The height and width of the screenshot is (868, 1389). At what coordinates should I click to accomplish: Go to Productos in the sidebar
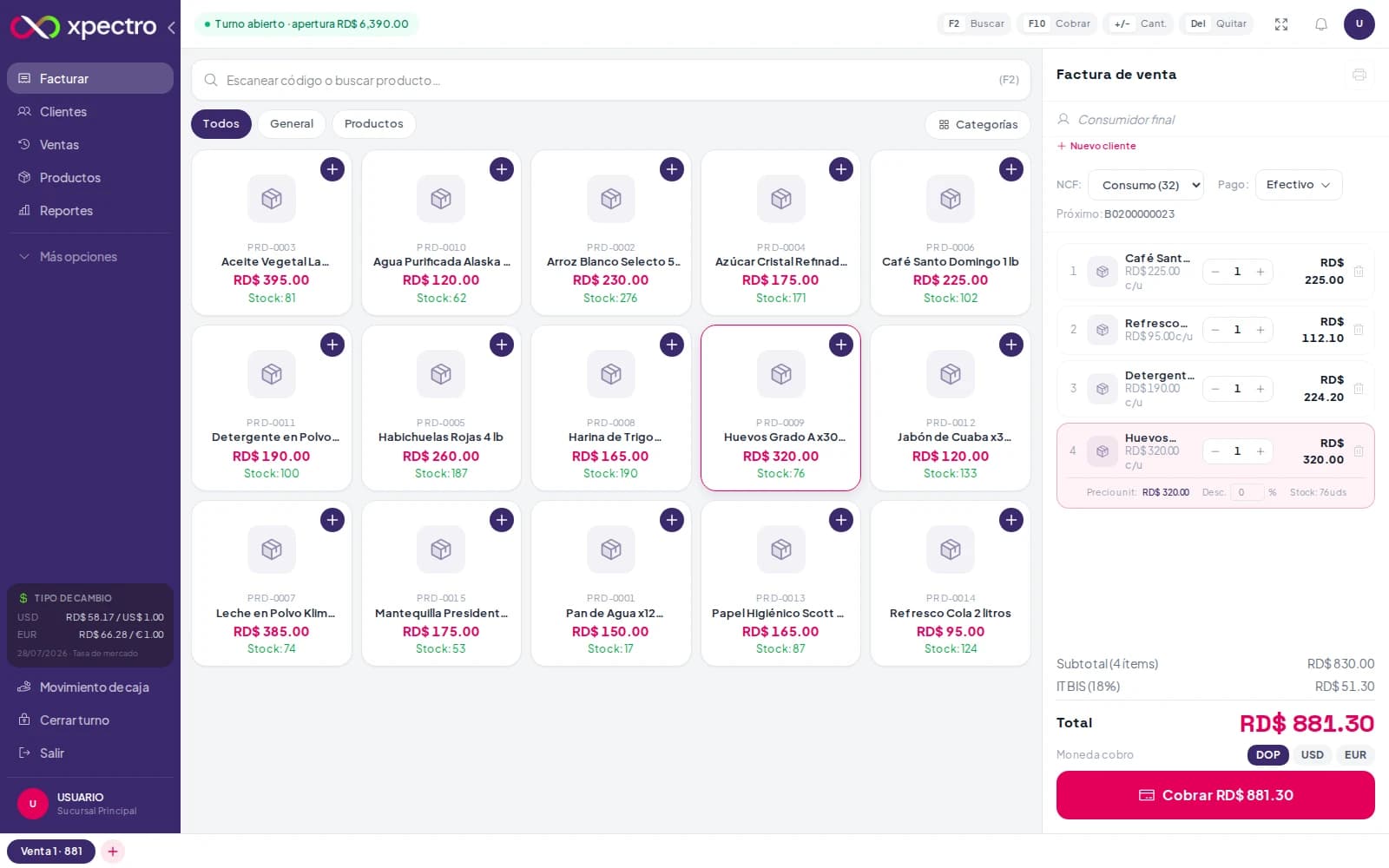point(90,178)
